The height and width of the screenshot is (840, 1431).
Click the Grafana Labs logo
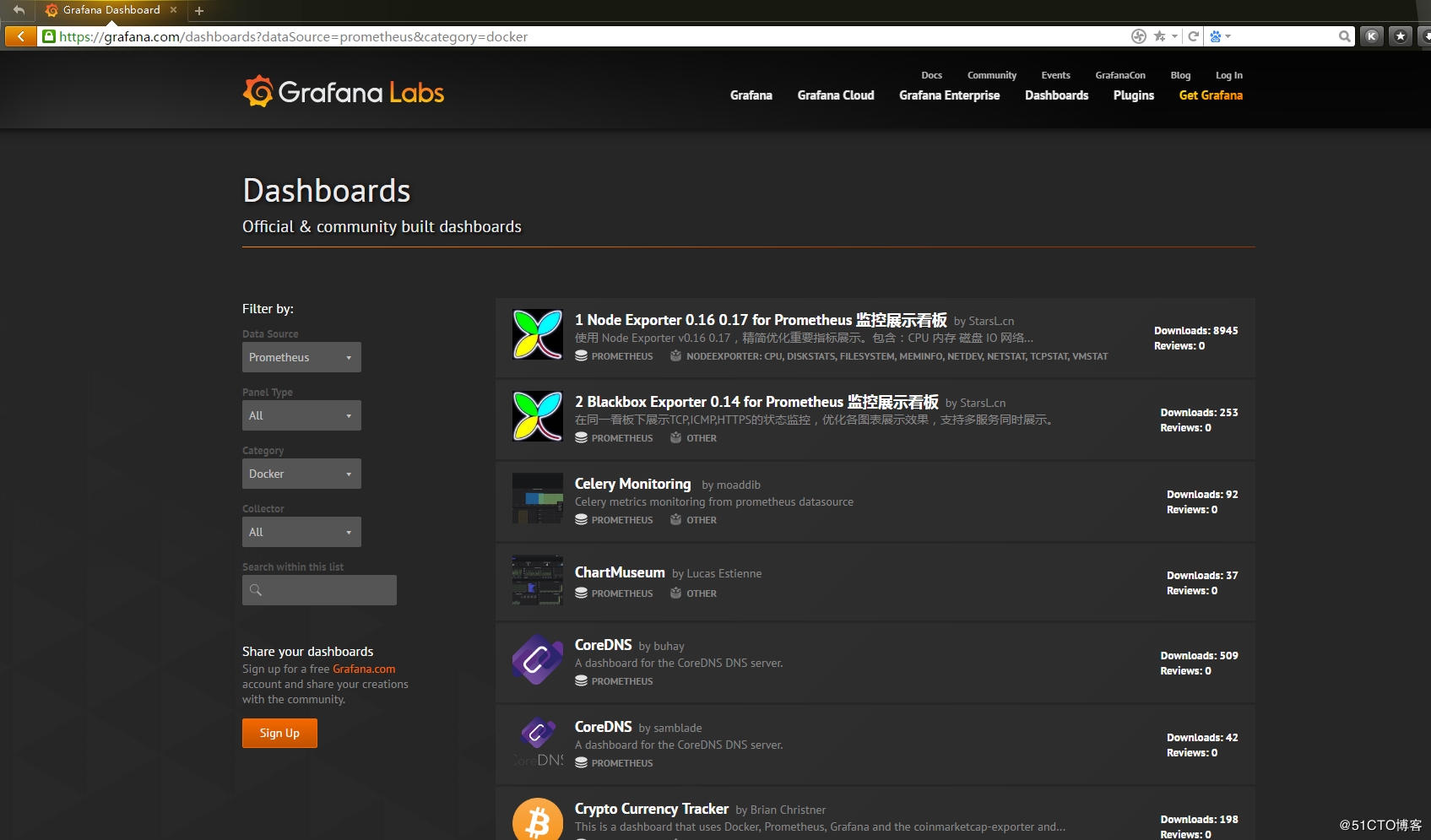(x=343, y=90)
